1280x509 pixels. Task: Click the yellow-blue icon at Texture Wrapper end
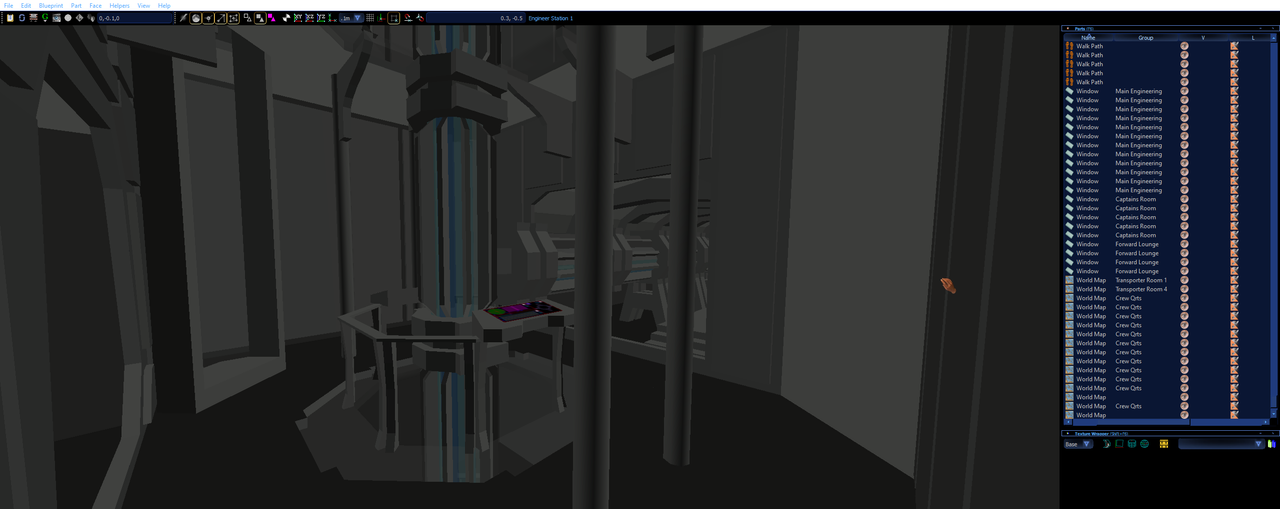coord(1272,444)
